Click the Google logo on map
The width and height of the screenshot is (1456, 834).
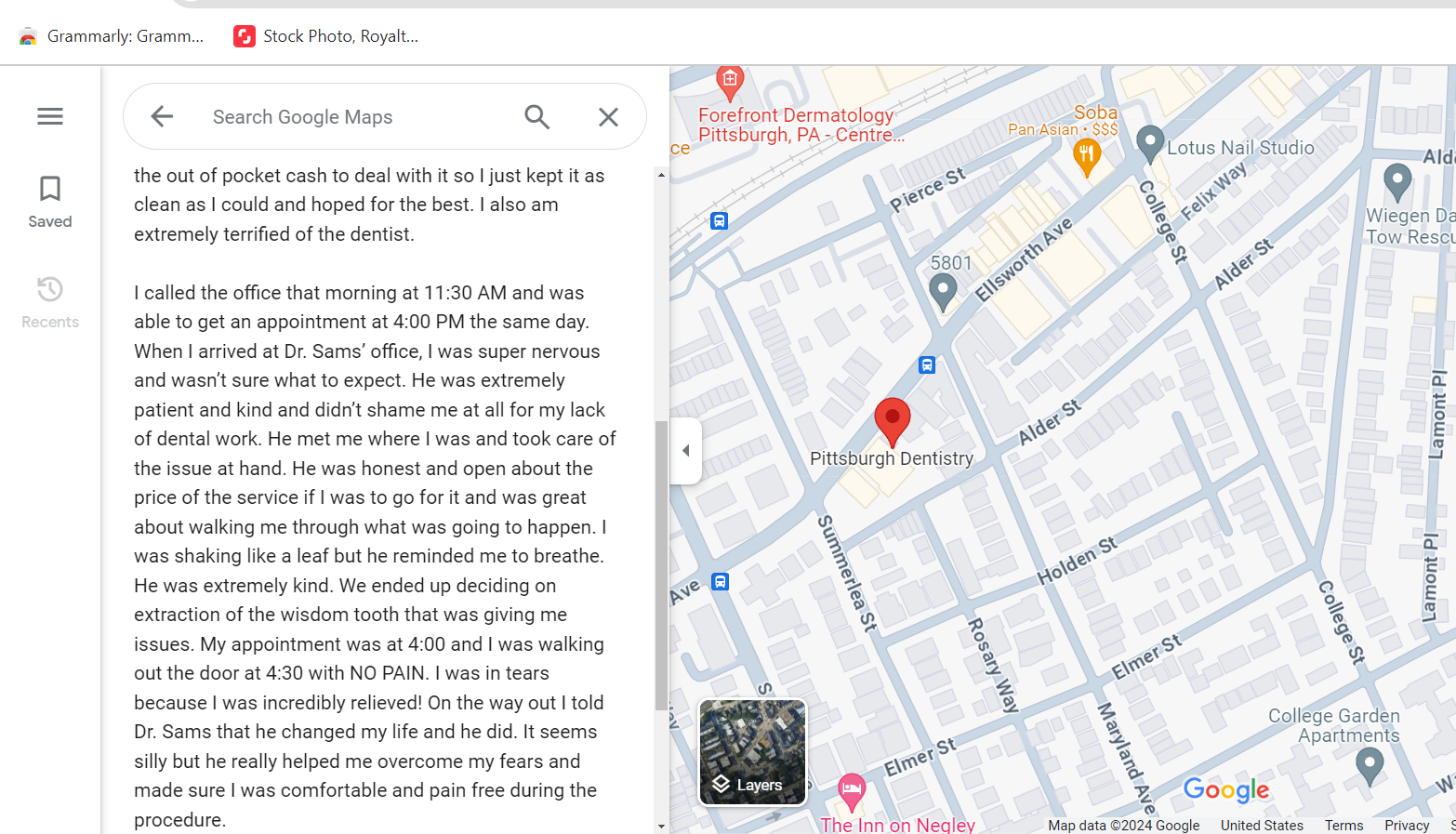click(1226, 790)
